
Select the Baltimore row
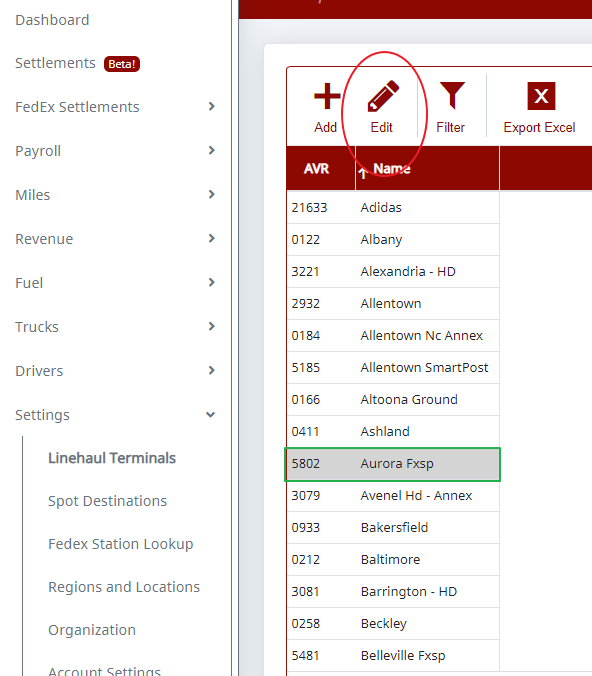393,560
